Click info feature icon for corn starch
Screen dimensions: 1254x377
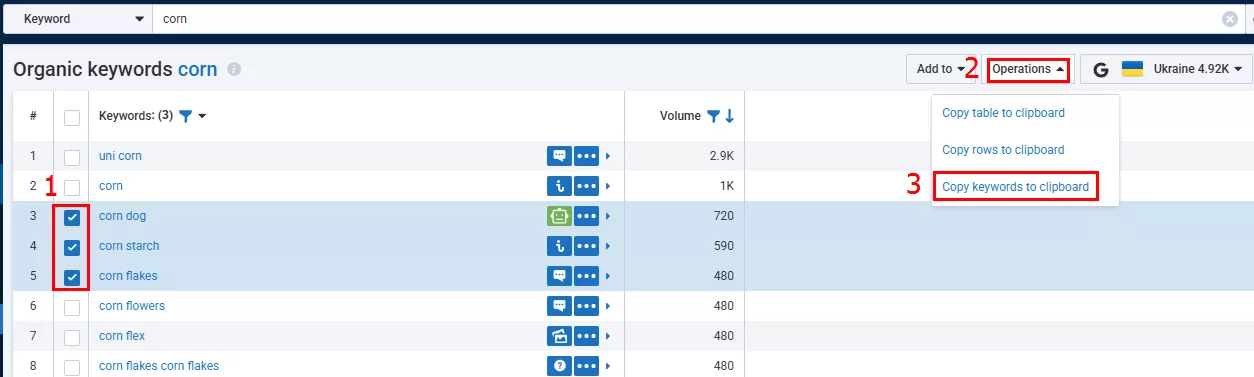click(559, 246)
